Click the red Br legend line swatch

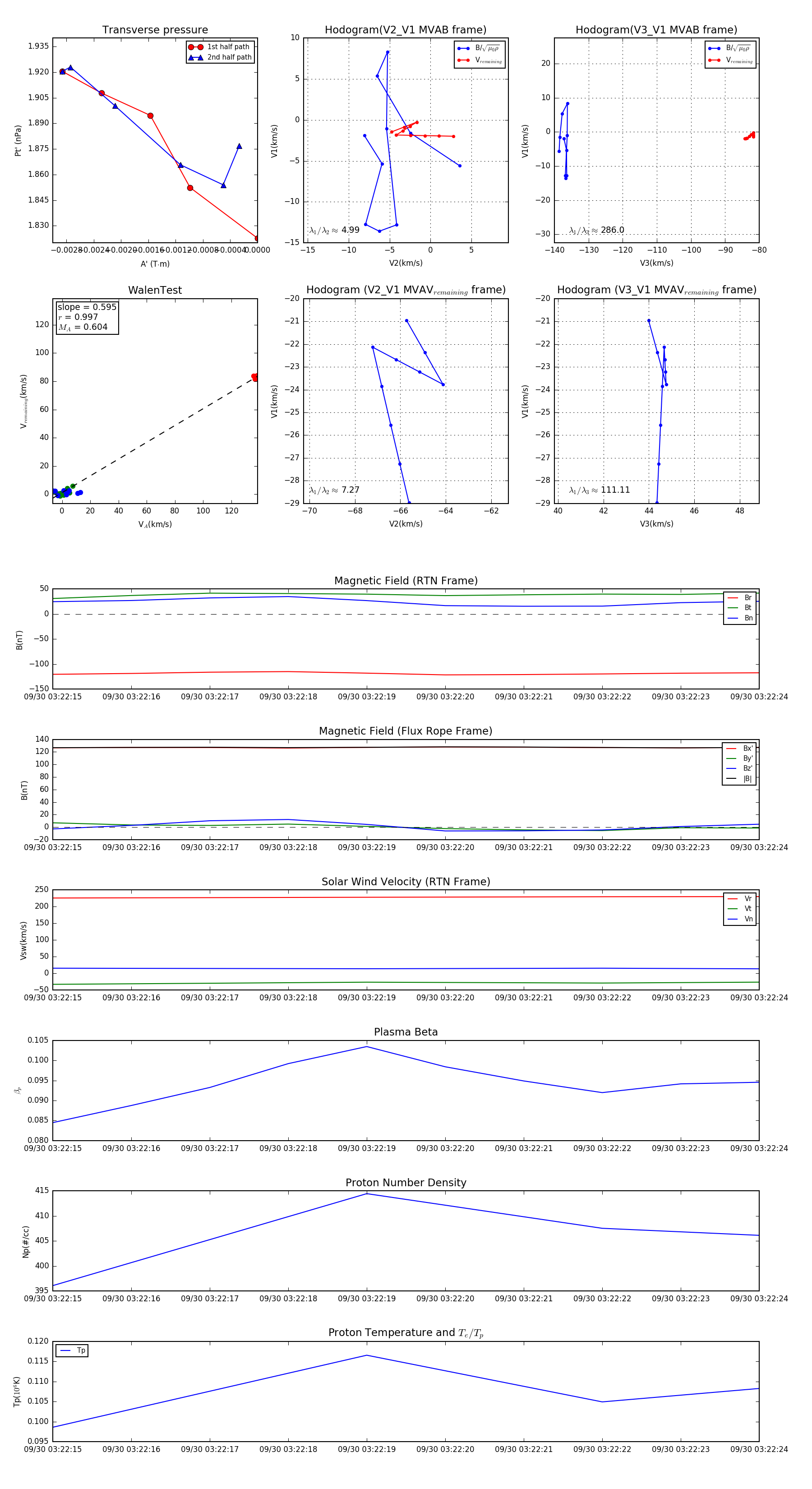732,598
